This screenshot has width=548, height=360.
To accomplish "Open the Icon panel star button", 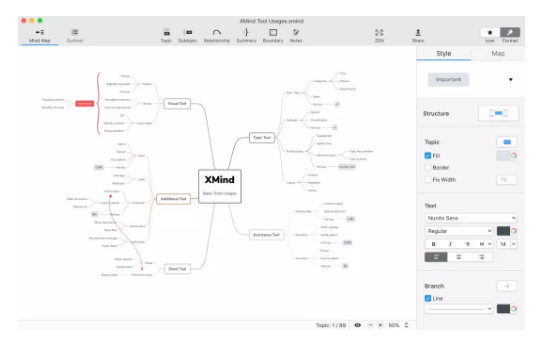I will tap(490, 33).
